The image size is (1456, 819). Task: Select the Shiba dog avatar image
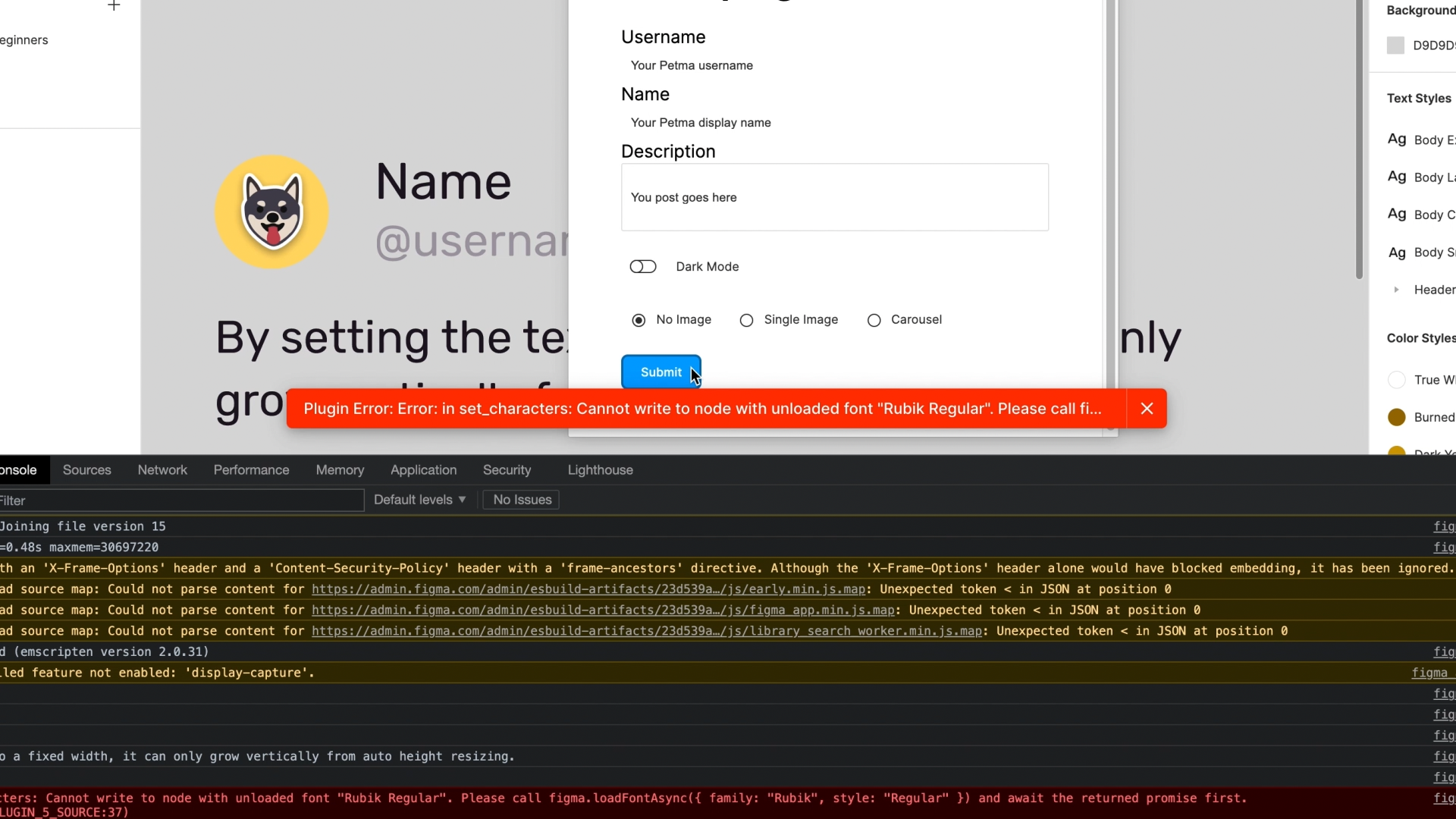pyautogui.click(x=271, y=212)
